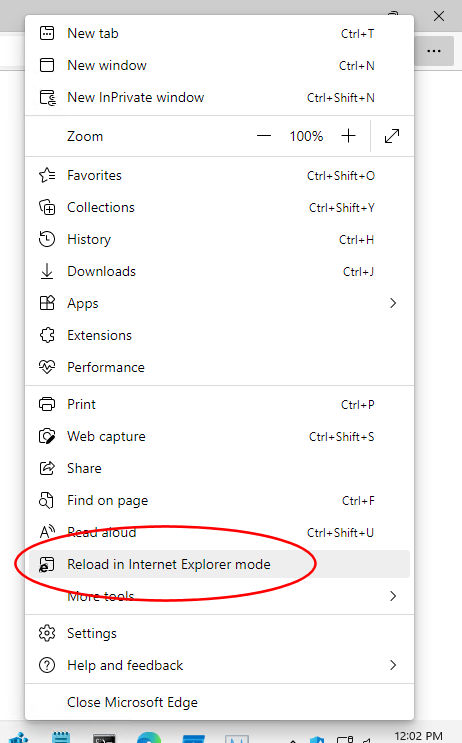Open the Extensions puzzle icon
This screenshot has height=743, width=462.
(47, 335)
